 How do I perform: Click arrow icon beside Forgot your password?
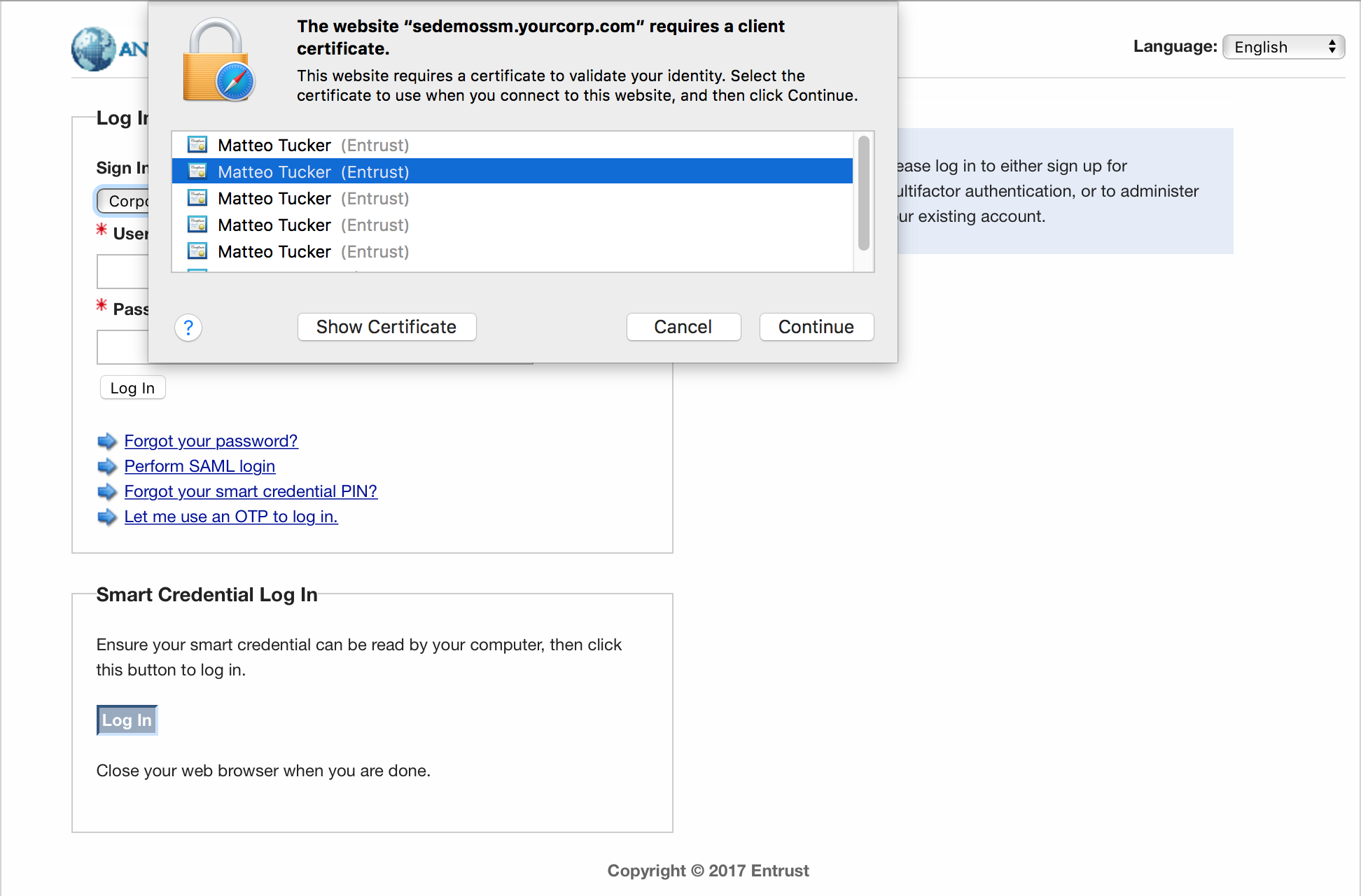(107, 441)
